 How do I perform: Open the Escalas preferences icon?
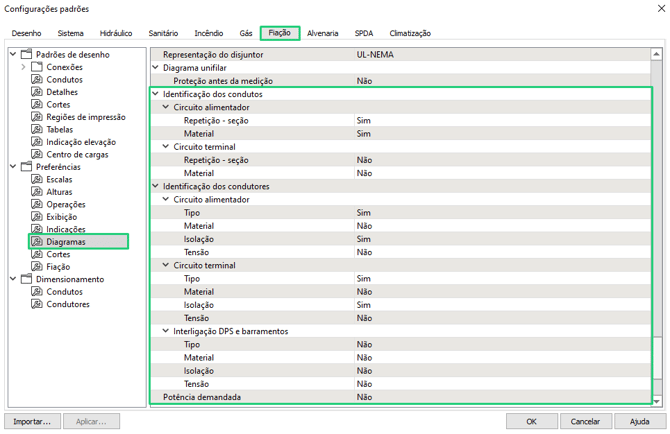(37, 180)
